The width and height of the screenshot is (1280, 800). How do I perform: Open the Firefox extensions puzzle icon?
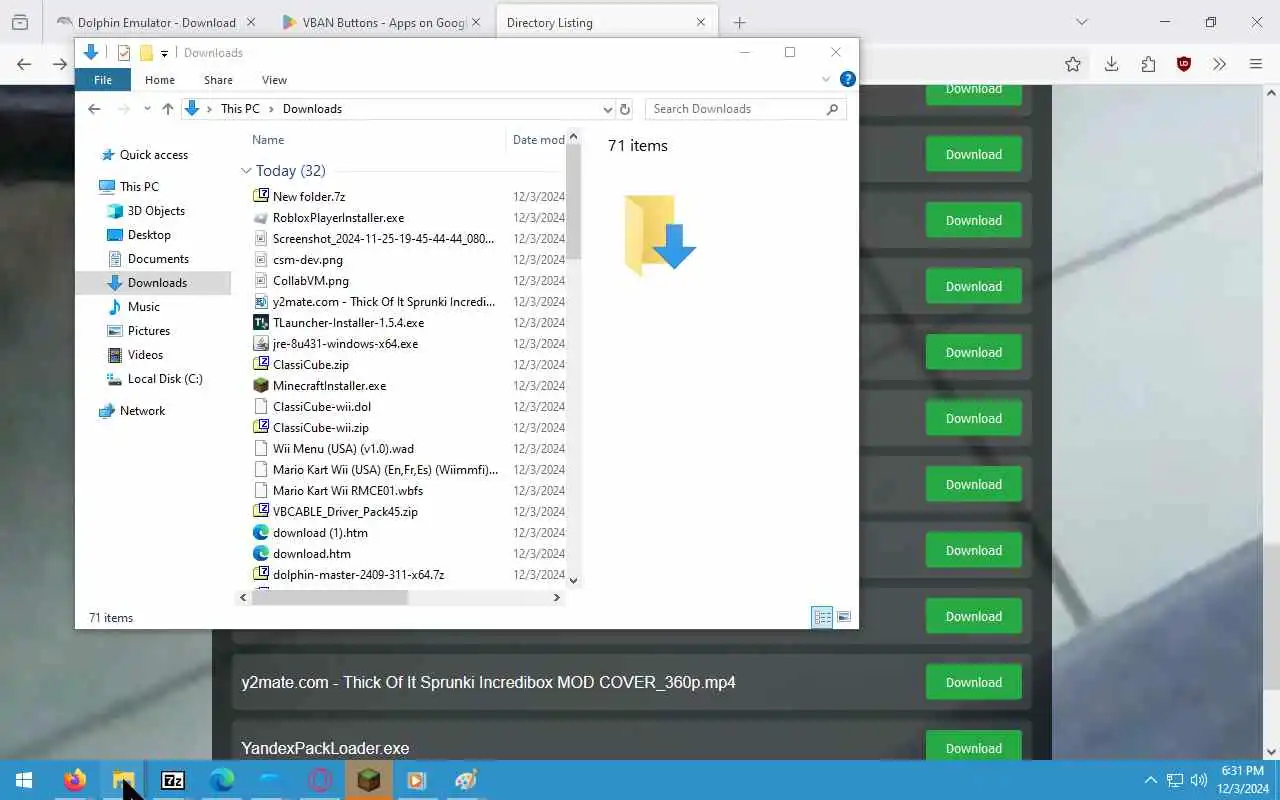1148,64
